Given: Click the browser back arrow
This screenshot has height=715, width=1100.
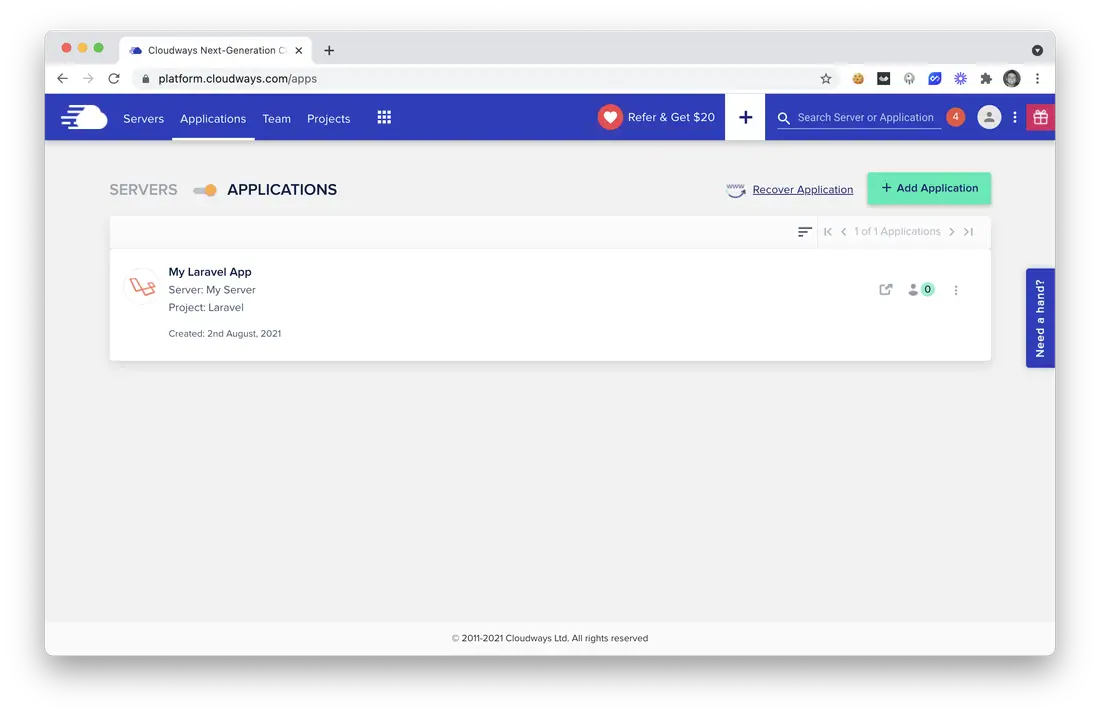Looking at the screenshot, I should [62, 79].
